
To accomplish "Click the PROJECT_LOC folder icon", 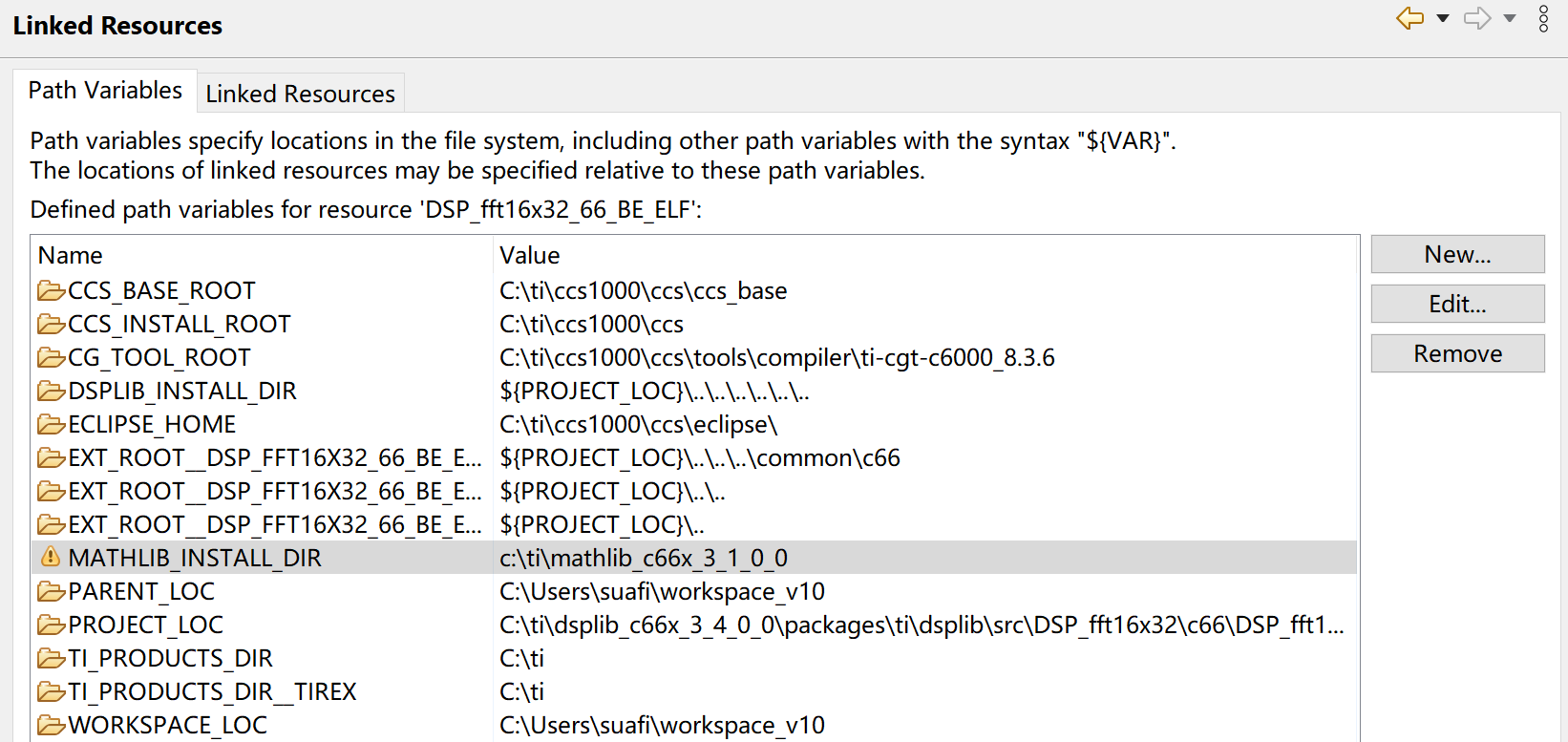I will pyautogui.click(x=52, y=625).
